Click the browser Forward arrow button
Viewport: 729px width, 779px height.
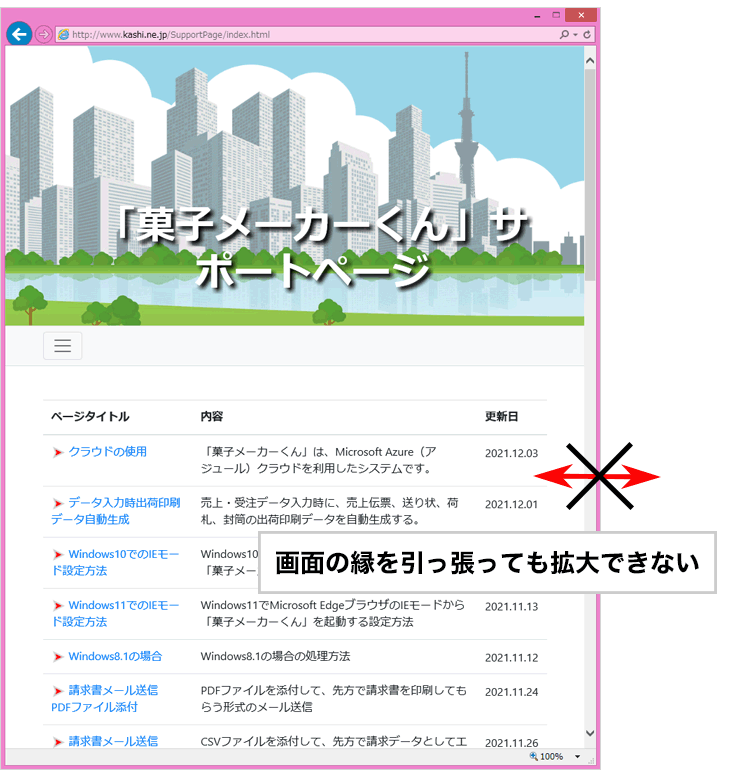[44, 34]
